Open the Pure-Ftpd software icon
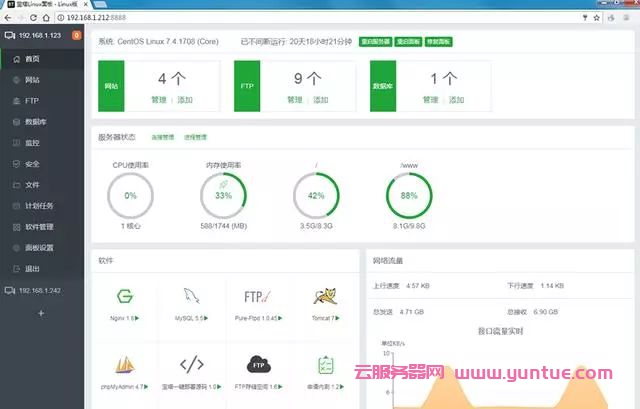This screenshot has width=640, height=409. [258, 297]
